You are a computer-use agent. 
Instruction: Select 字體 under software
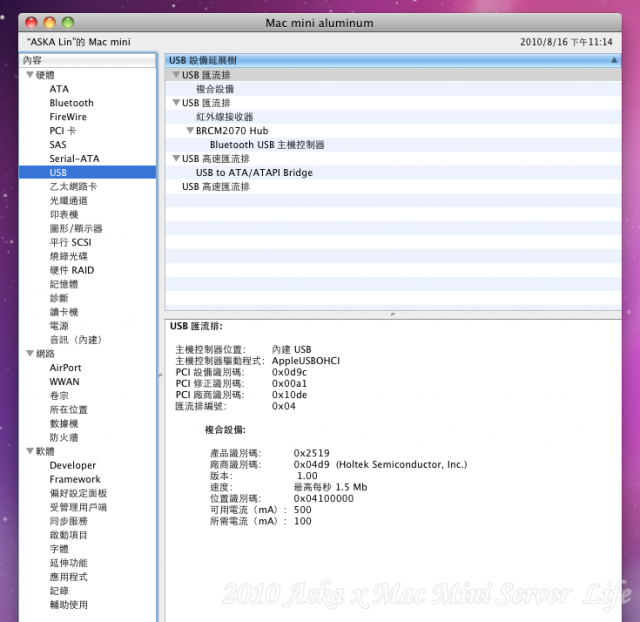59,549
